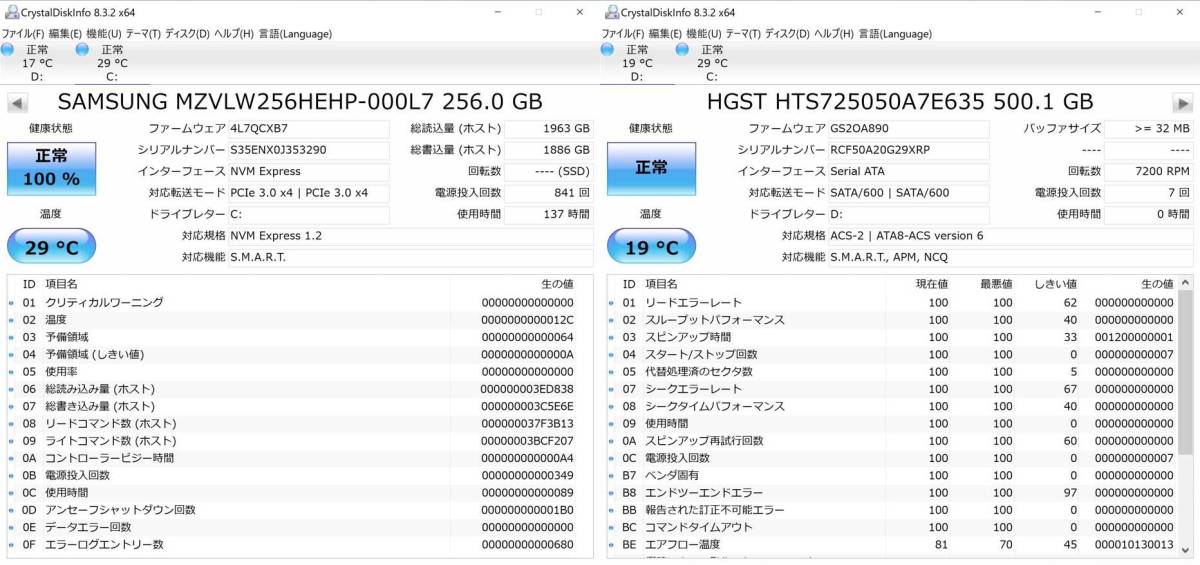Select row 07 シークエラーレート

(892, 389)
